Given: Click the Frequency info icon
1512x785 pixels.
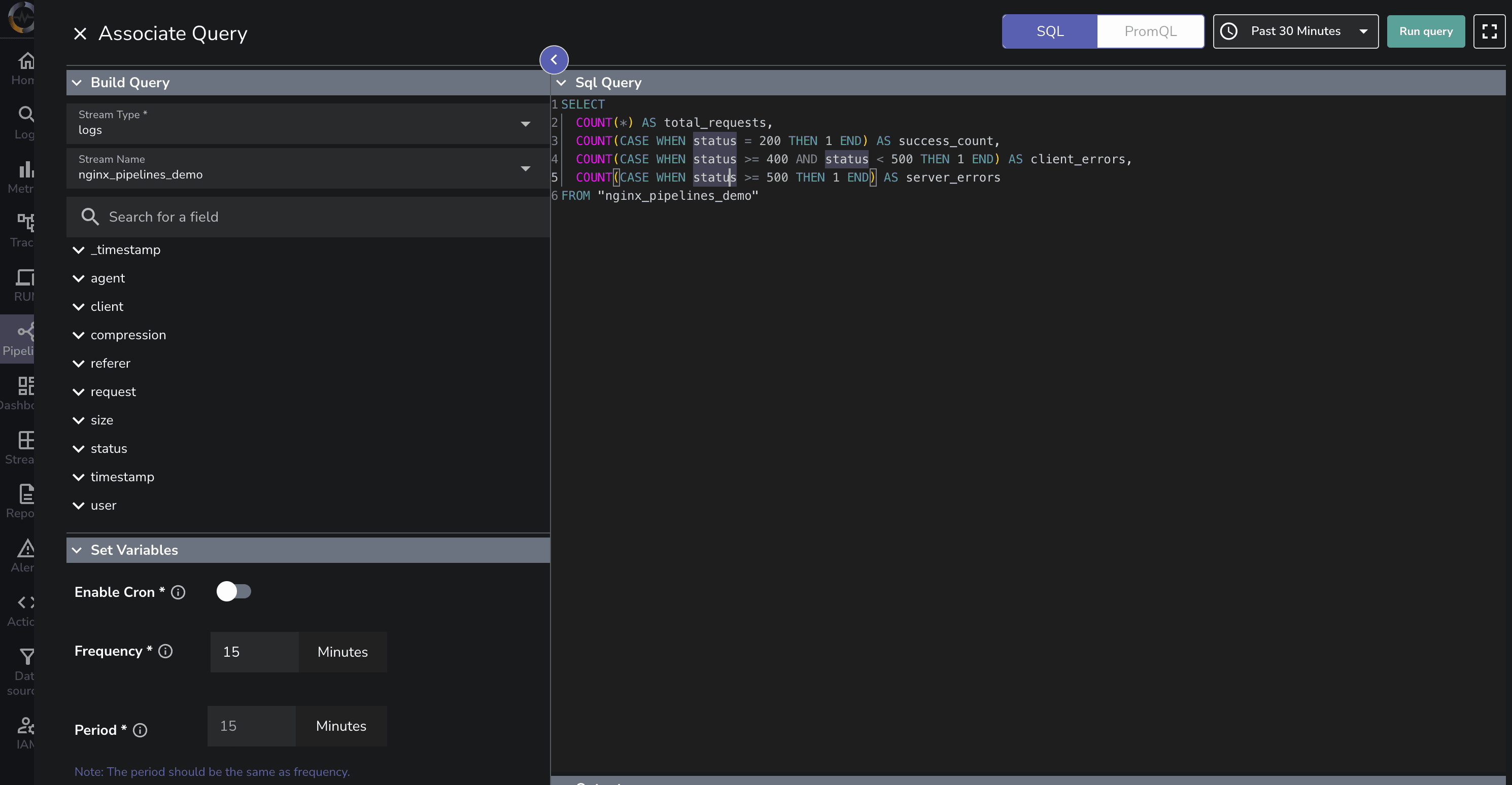Looking at the screenshot, I should pos(165,651).
